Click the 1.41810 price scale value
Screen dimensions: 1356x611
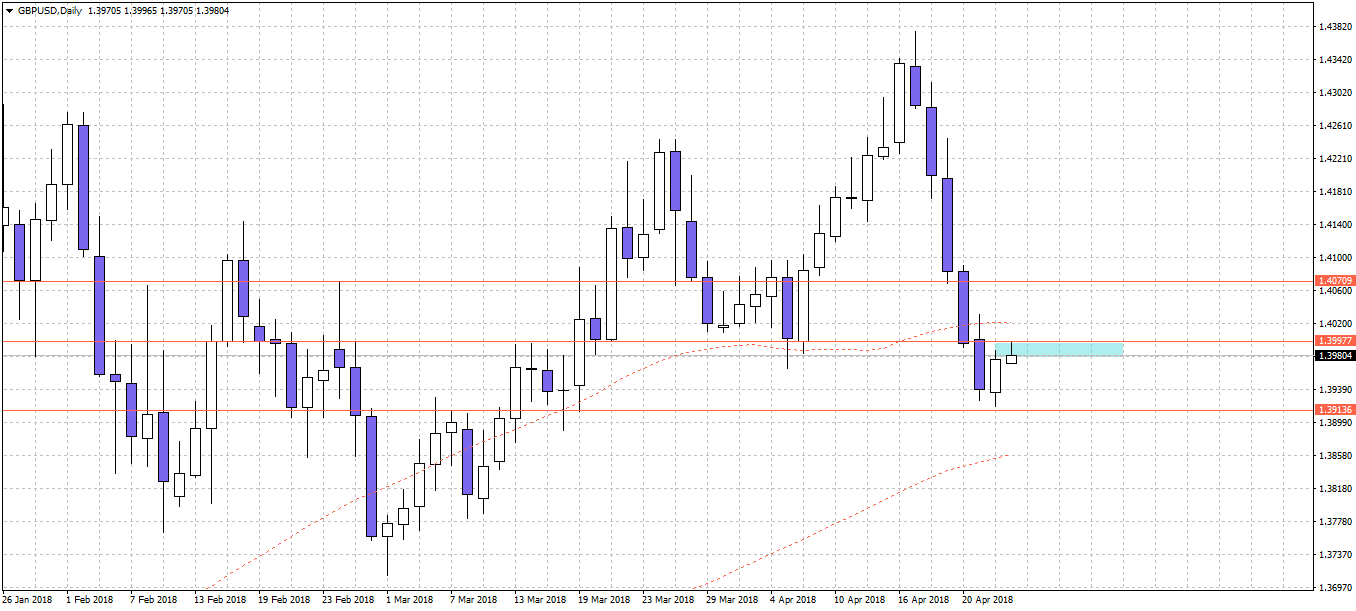[1335, 191]
